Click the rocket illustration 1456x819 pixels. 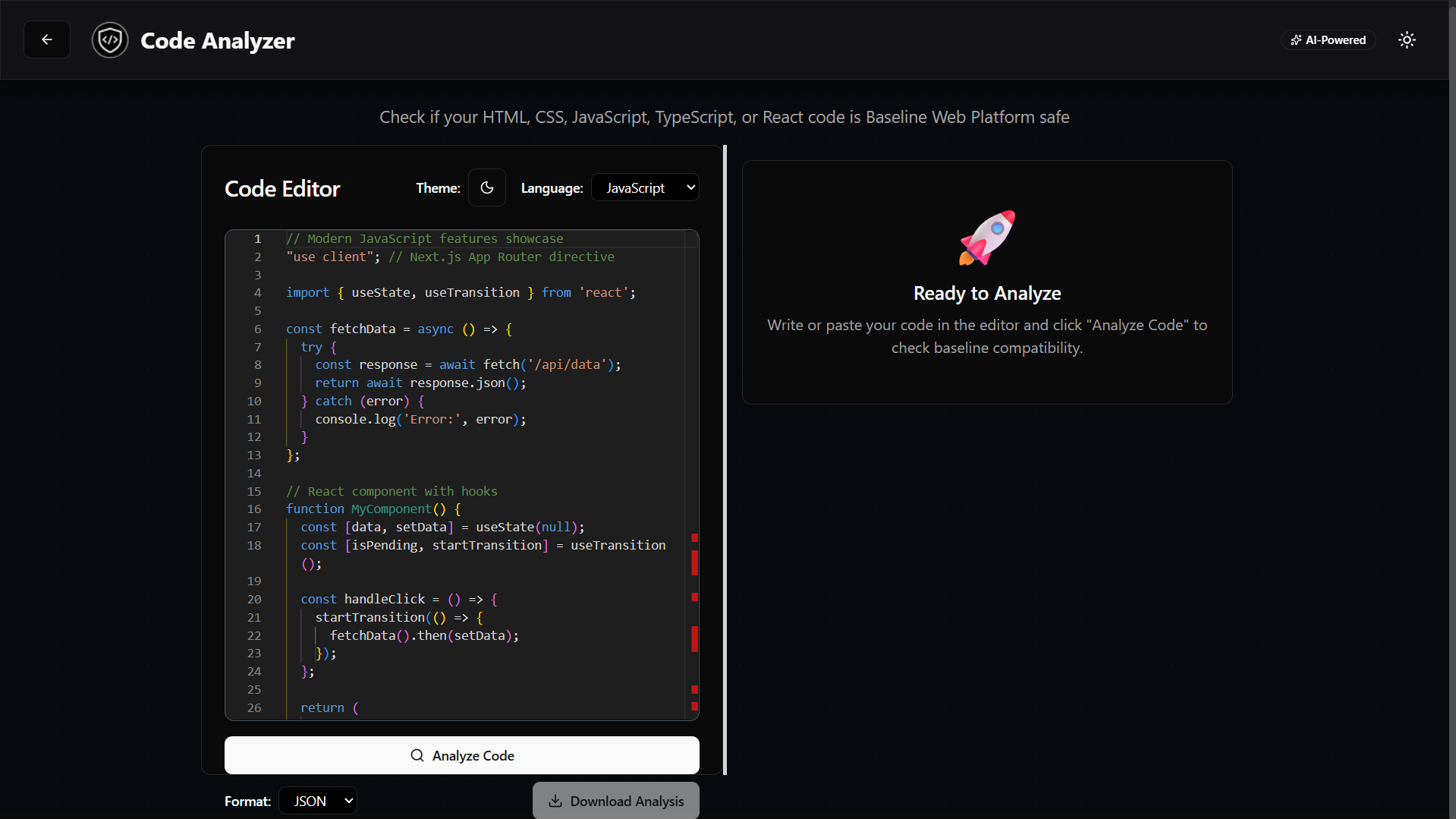coord(987,238)
